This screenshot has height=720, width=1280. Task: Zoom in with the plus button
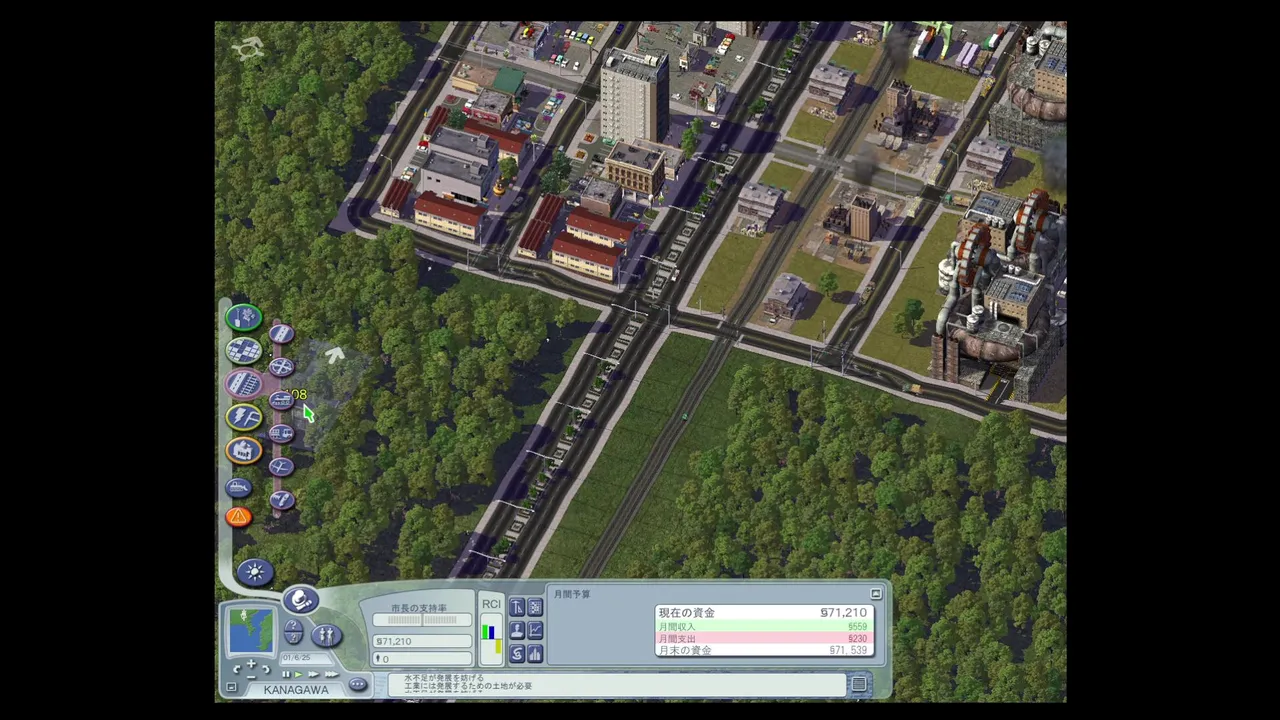(251, 663)
